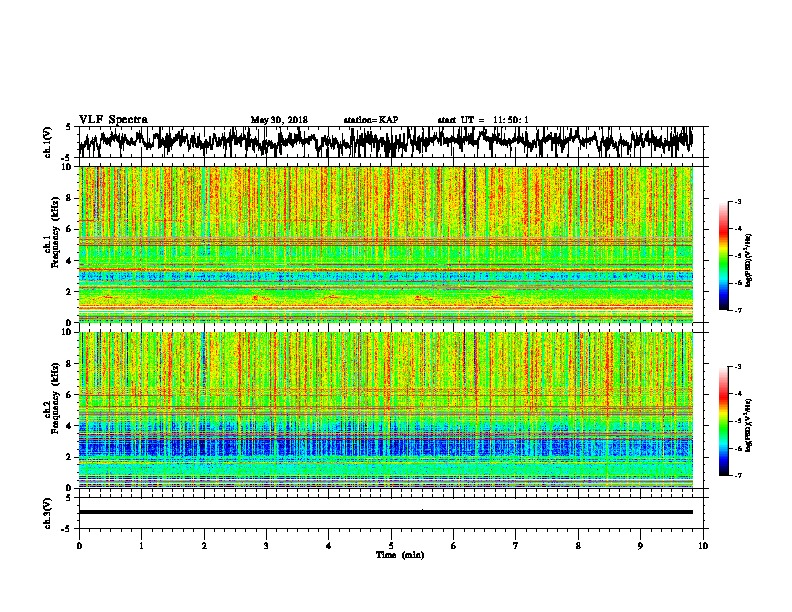Click the time axis tick label '1'

point(141,546)
